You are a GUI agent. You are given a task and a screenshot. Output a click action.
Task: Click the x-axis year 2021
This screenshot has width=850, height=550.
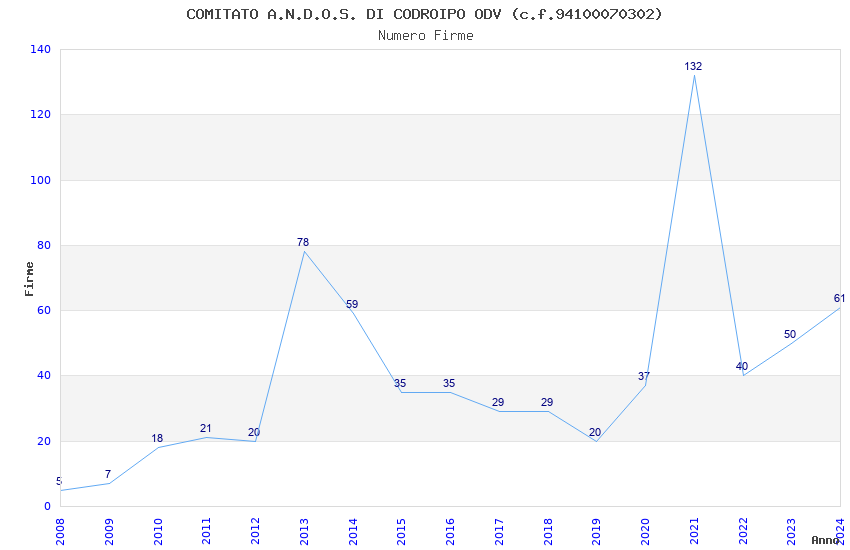(694, 531)
